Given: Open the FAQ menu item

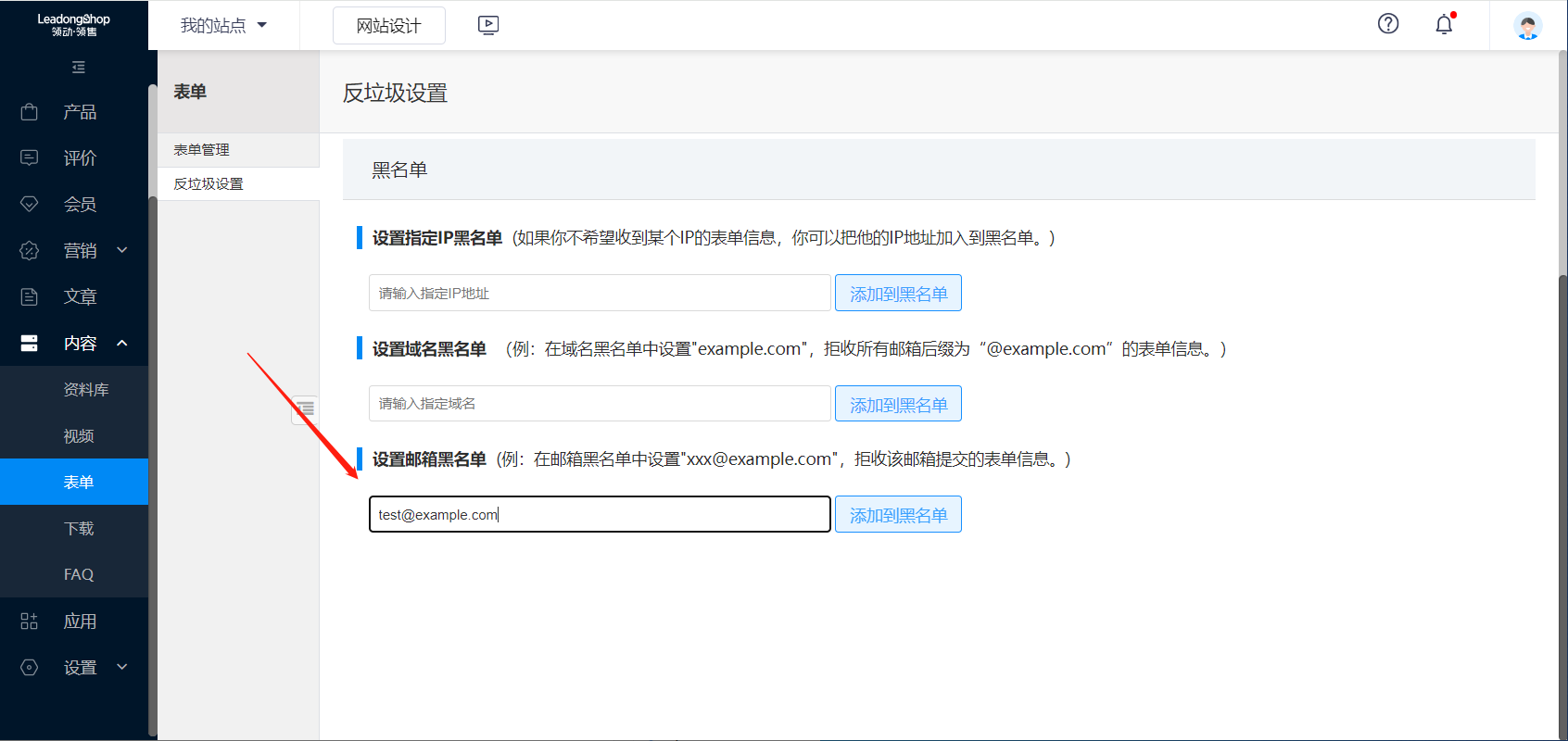Looking at the screenshot, I should coord(79,574).
